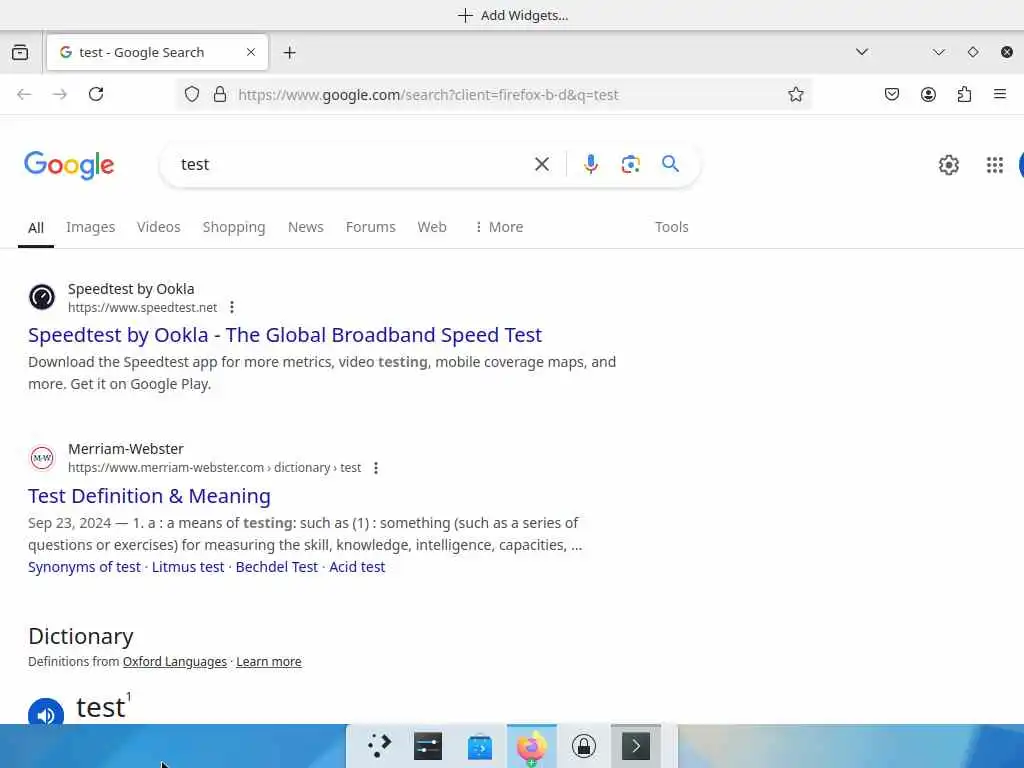
Task: Open System Settings taskbar icon
Action: coord(428,746)
